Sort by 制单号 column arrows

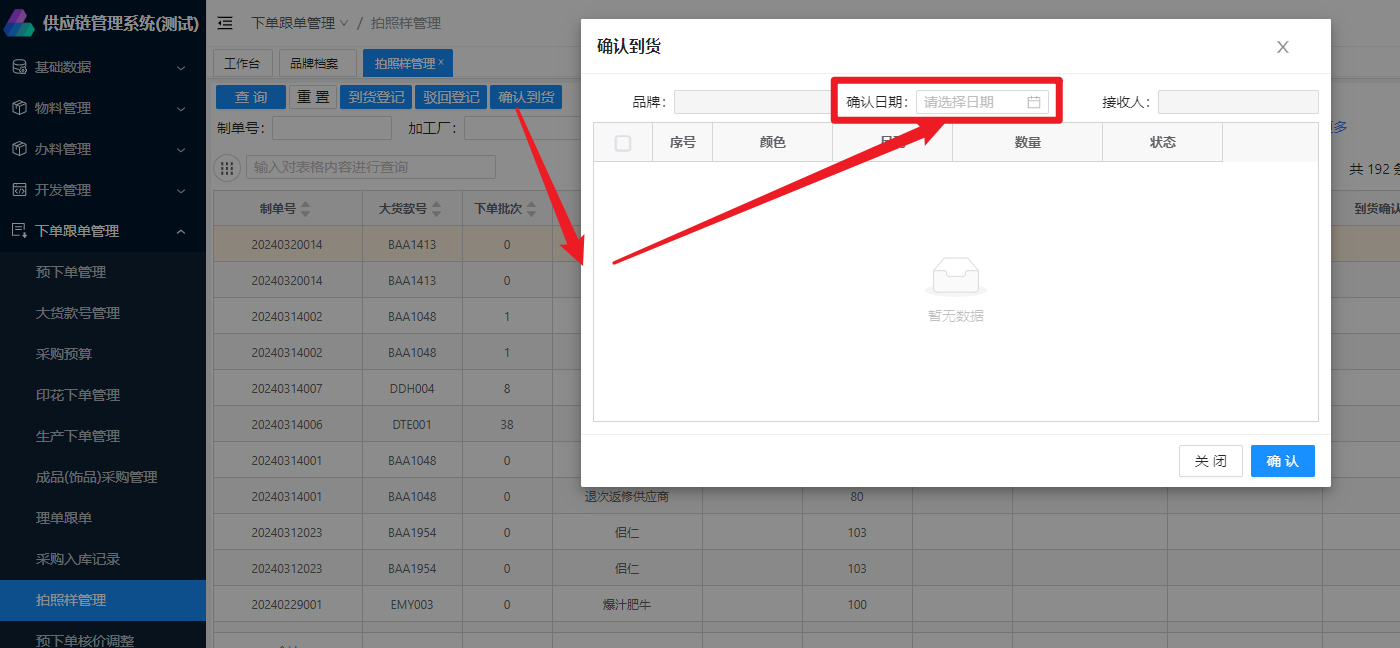pyautogui.click(x=306, y=209)
